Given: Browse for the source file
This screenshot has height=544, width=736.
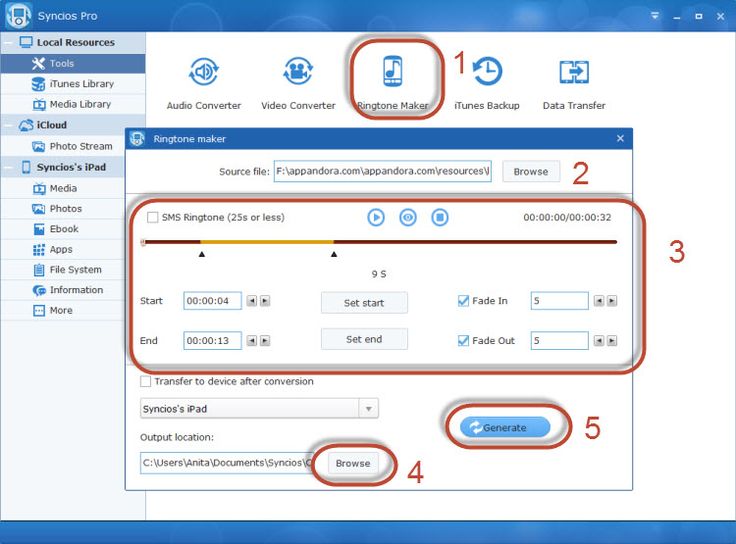Looking at the screenshot, I should point(531,171).
